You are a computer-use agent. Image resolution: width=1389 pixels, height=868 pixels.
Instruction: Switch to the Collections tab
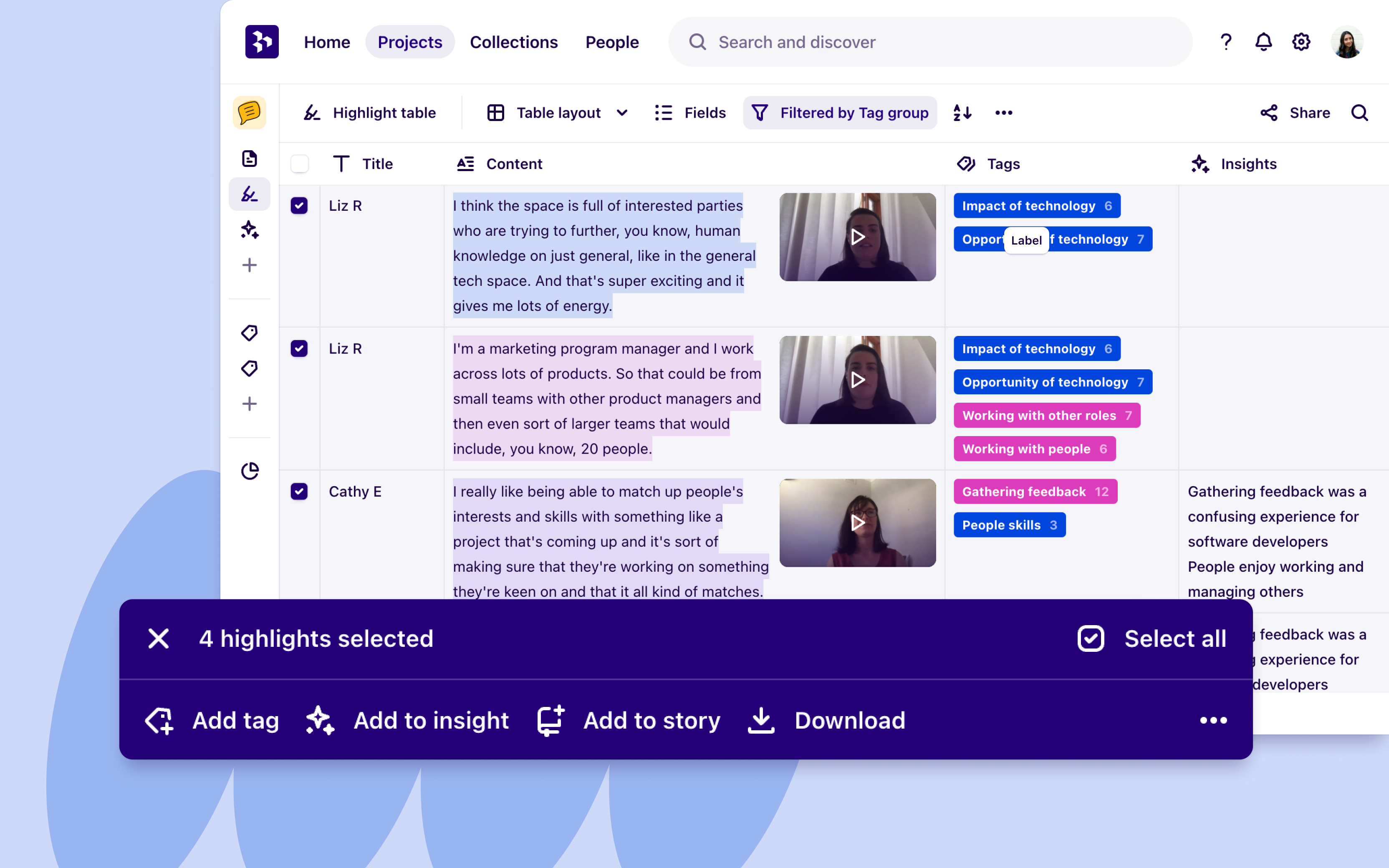pos(514,41)
